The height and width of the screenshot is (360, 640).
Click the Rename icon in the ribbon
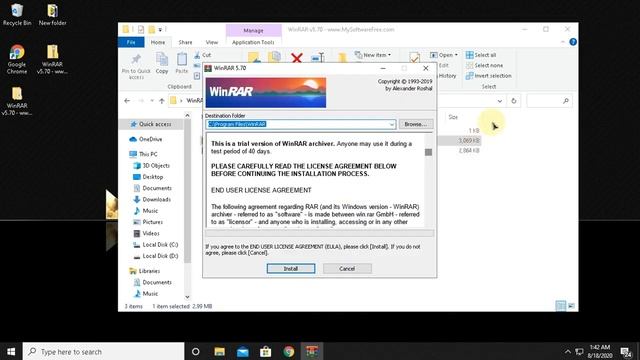pos(318,58)
